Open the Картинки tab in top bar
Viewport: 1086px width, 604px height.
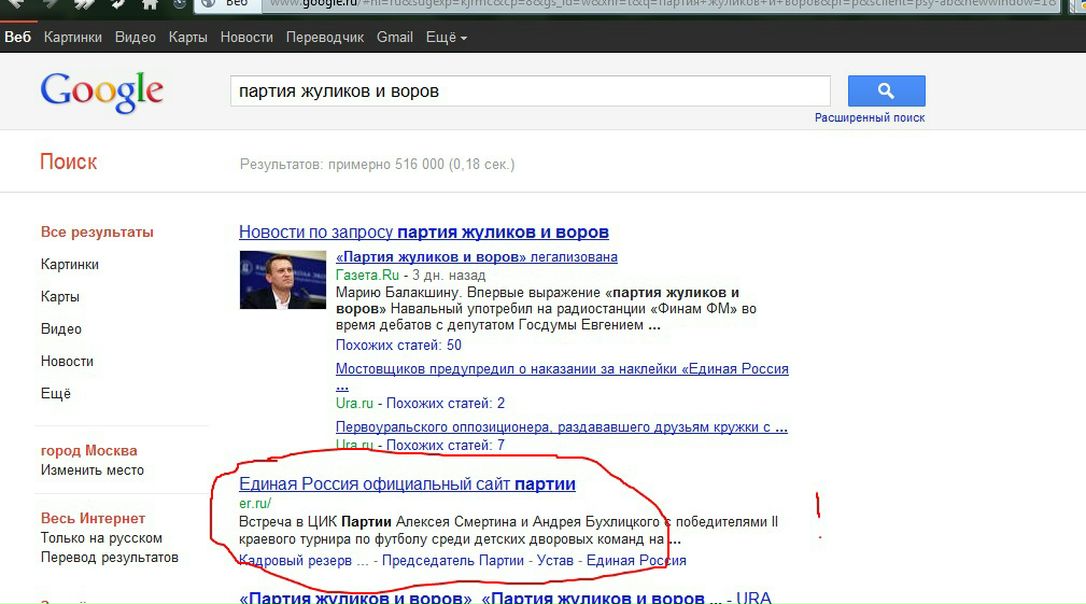pos(73,37)
